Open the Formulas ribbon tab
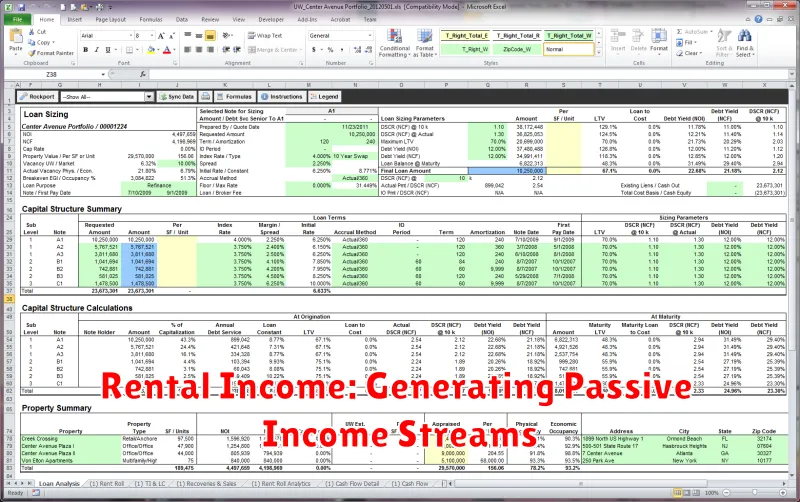This screenshot has width=800, height=502. point(151,19)
